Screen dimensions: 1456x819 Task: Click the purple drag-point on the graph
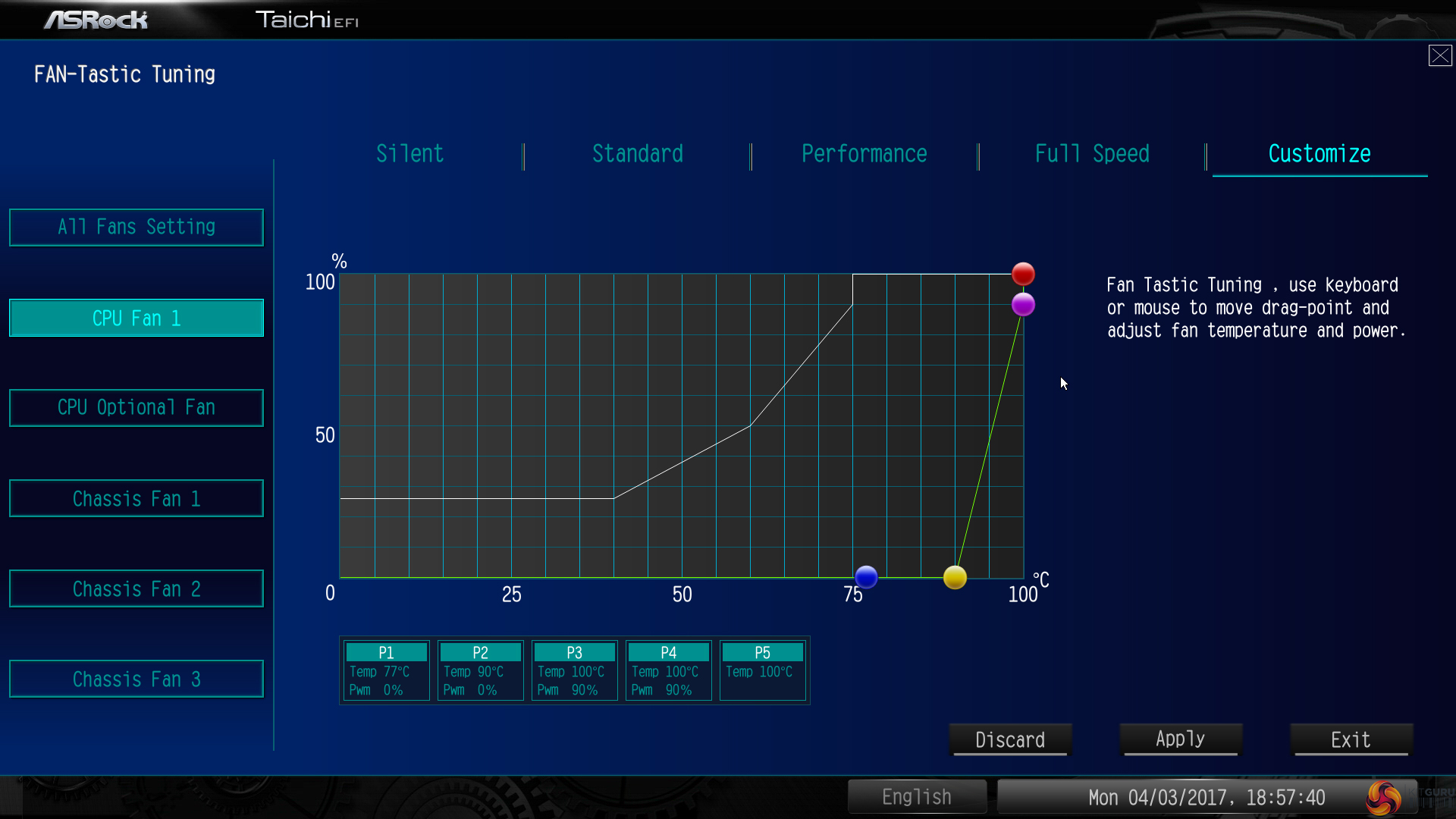pos(1023,305)
